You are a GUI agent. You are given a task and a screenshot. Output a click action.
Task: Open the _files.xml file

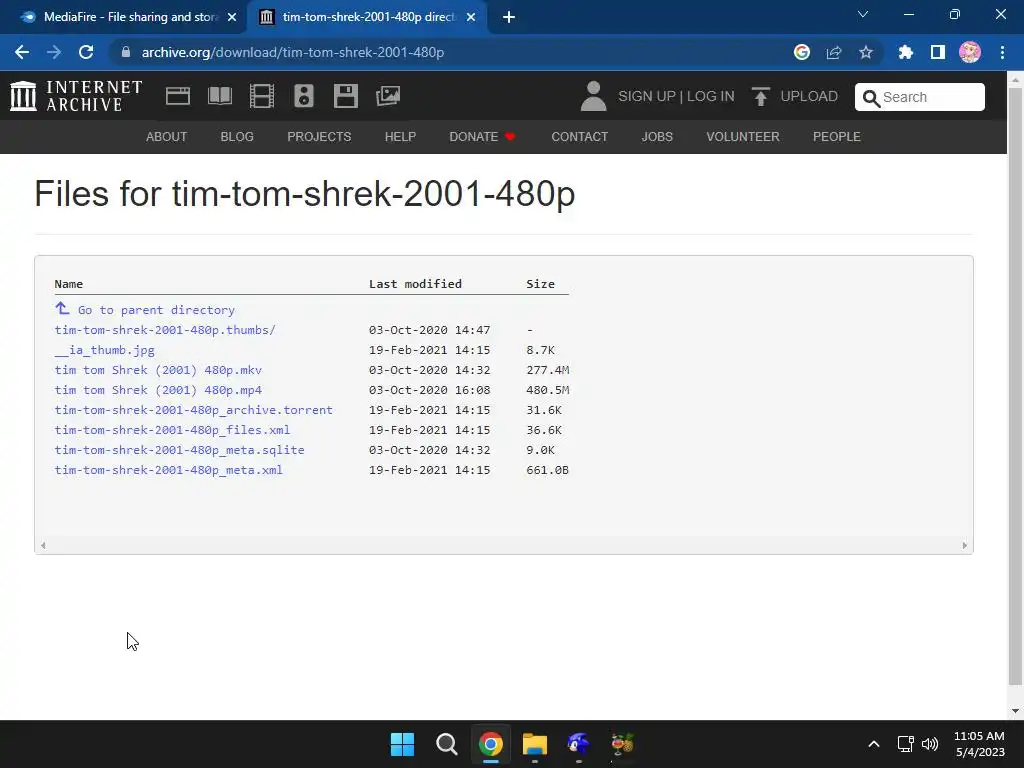[172, 430]
